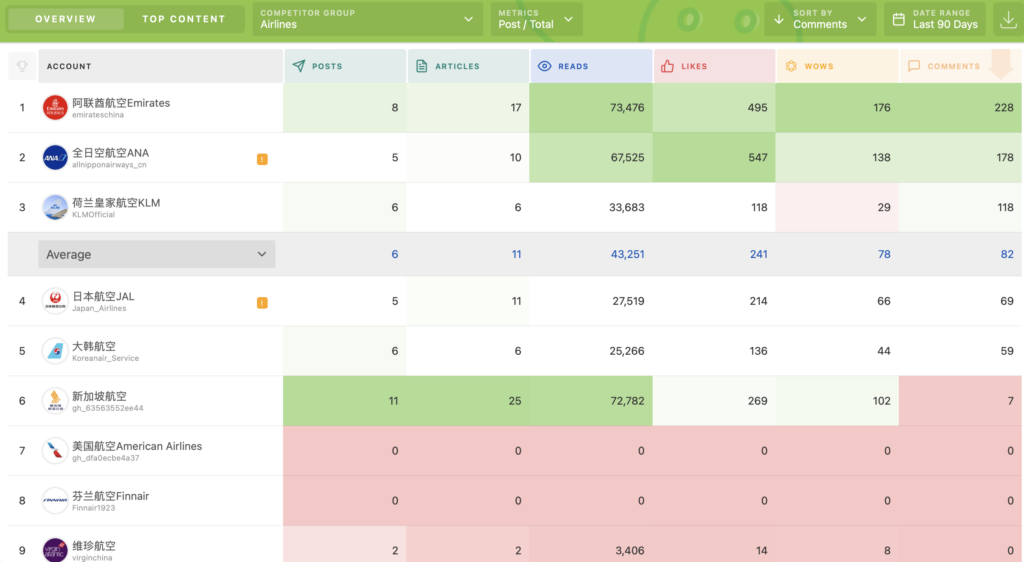This screenshot has width=1024, height=562.
Task: Click the orange warning badge on ANA row
Action: [262, 159]
